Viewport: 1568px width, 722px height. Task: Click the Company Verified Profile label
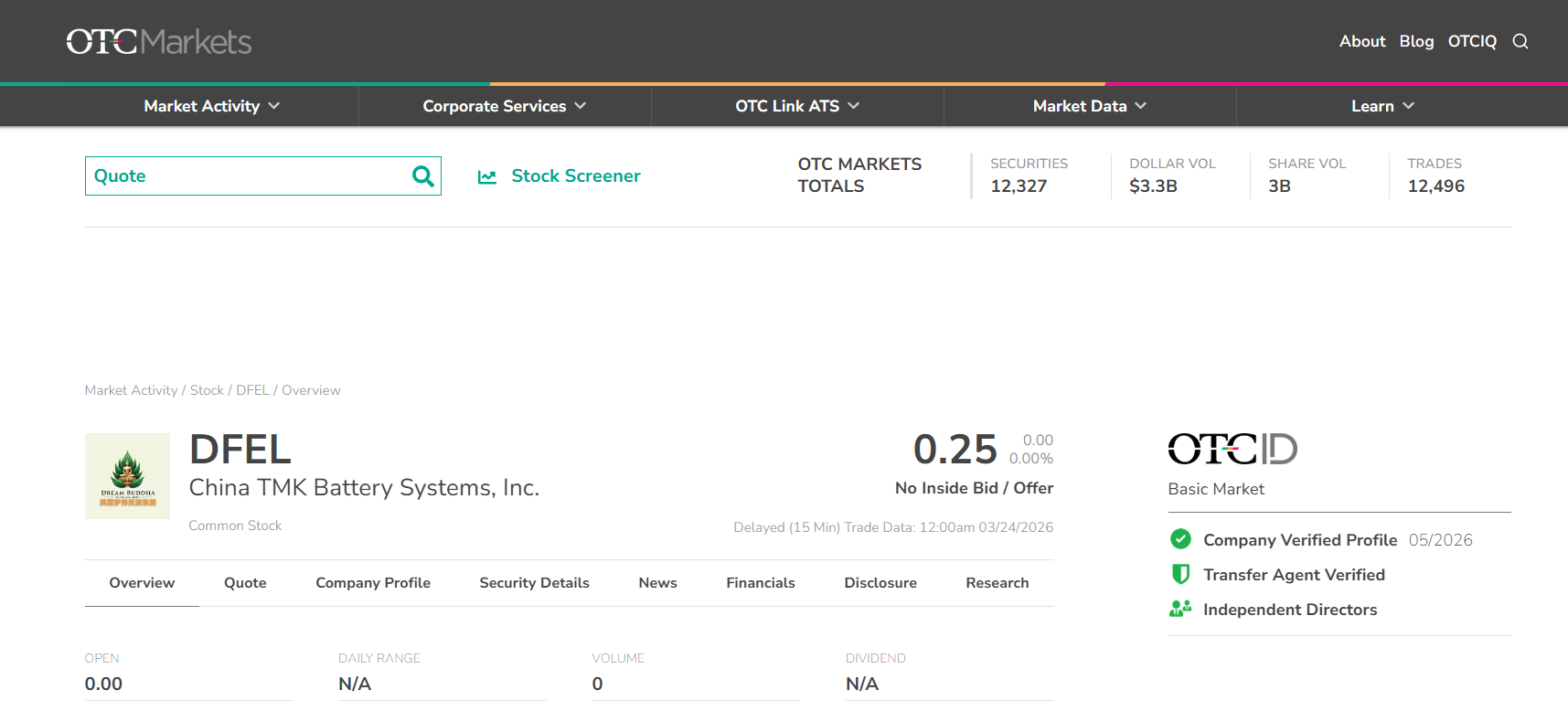1300,540
